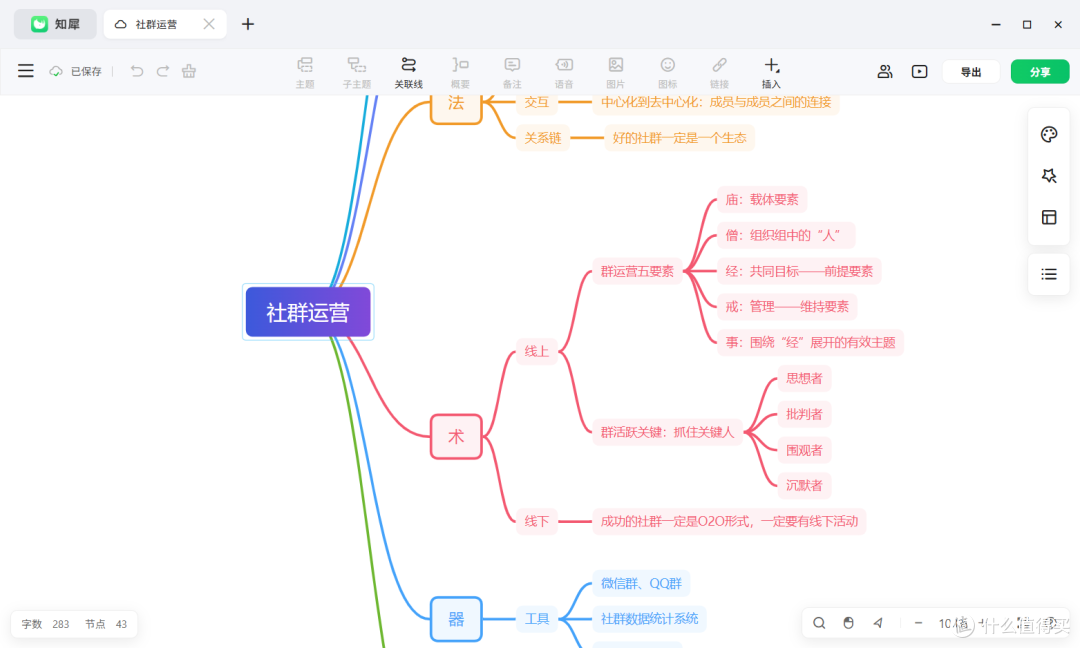Click the 节点 43 node count
1080x648 pixels.
click(x=106, y=624)
